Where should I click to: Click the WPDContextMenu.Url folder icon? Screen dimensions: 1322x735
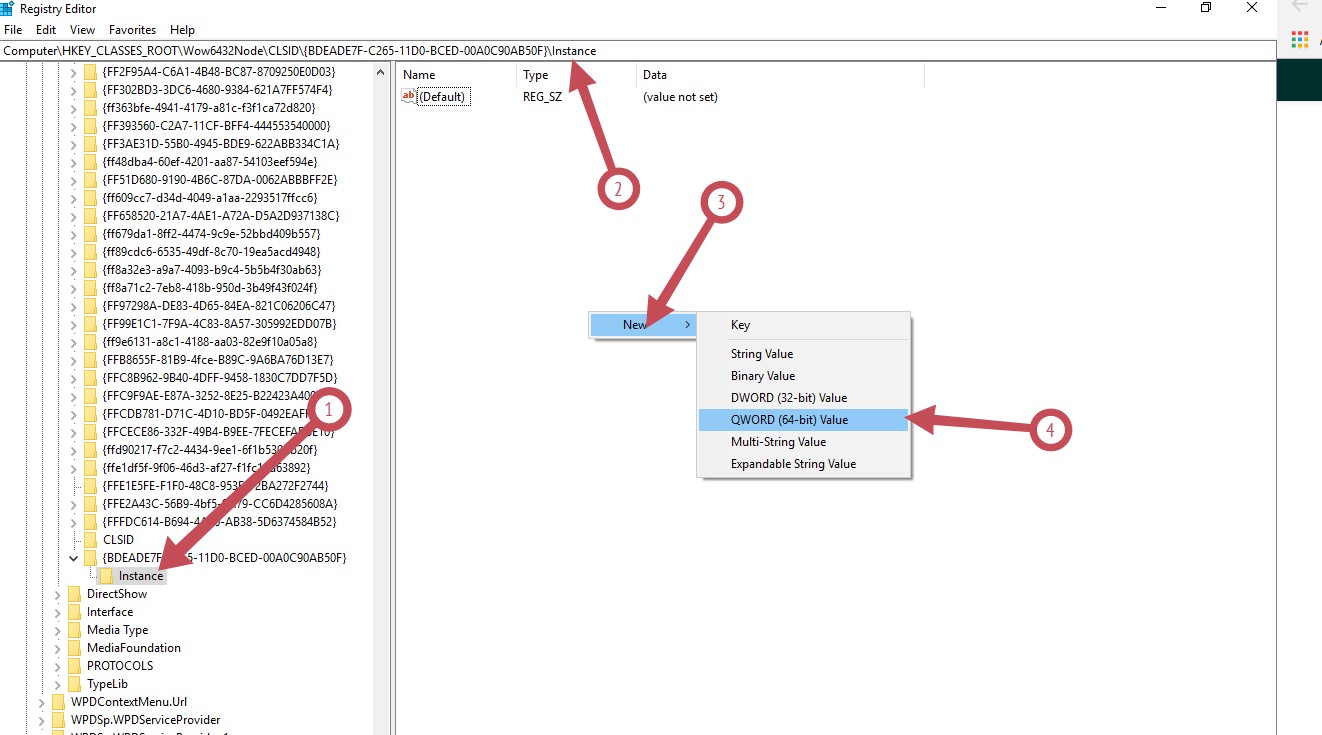click(58, 702)
